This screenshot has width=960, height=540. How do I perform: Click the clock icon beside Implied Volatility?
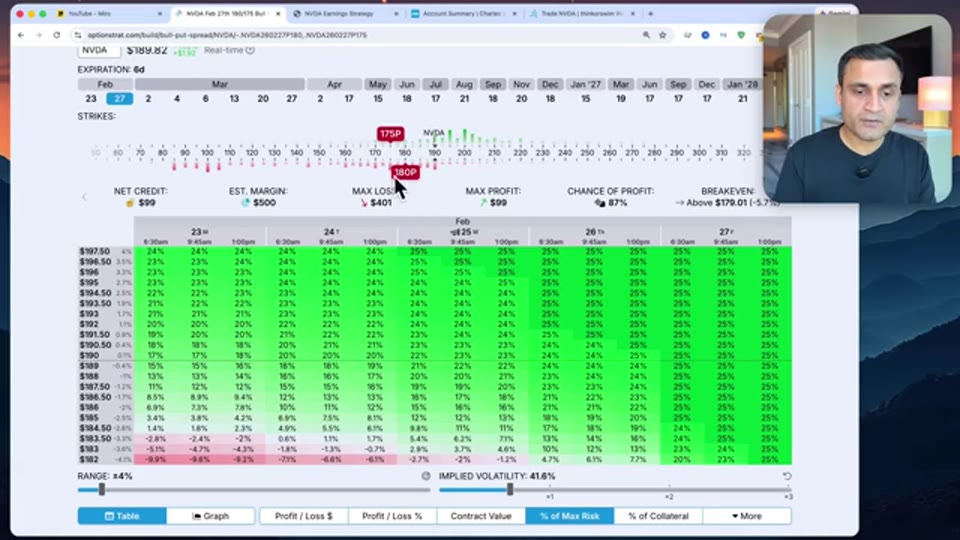click(426, 476)
